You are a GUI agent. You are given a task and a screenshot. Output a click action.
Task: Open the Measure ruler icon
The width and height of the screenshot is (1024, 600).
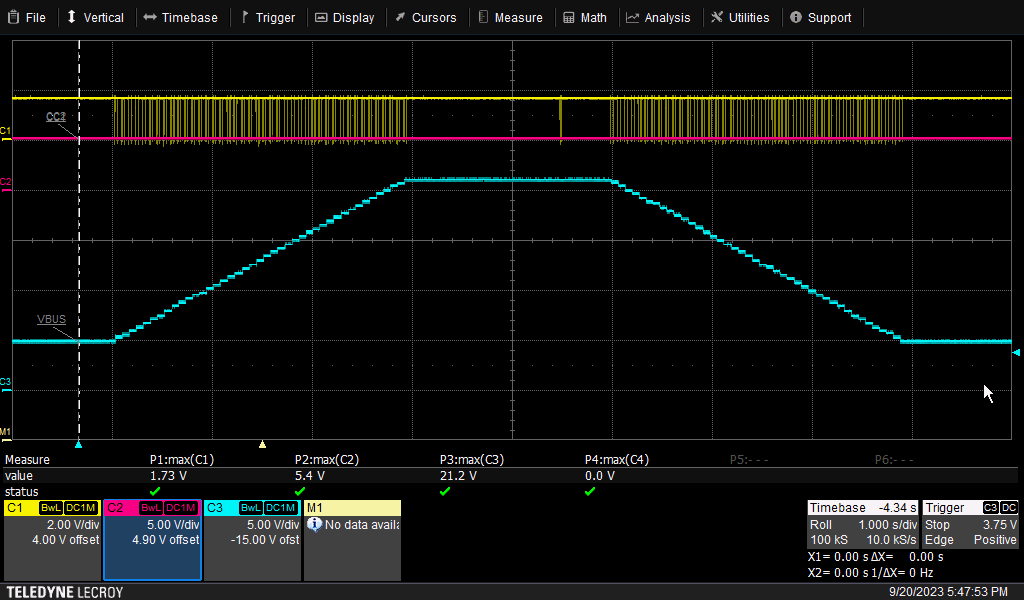tap(481, 16)
